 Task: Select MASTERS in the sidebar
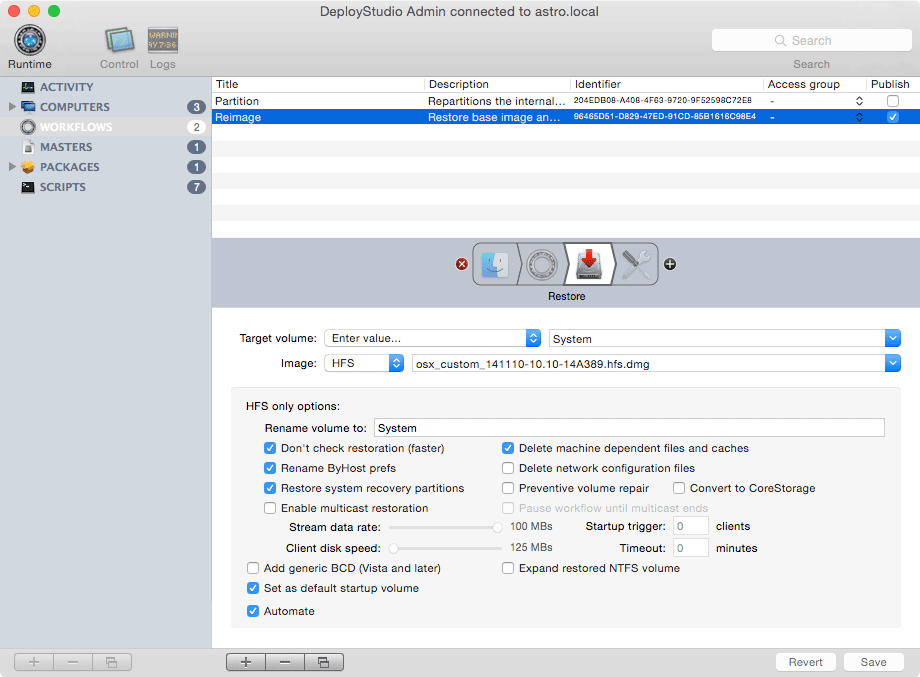66,147
